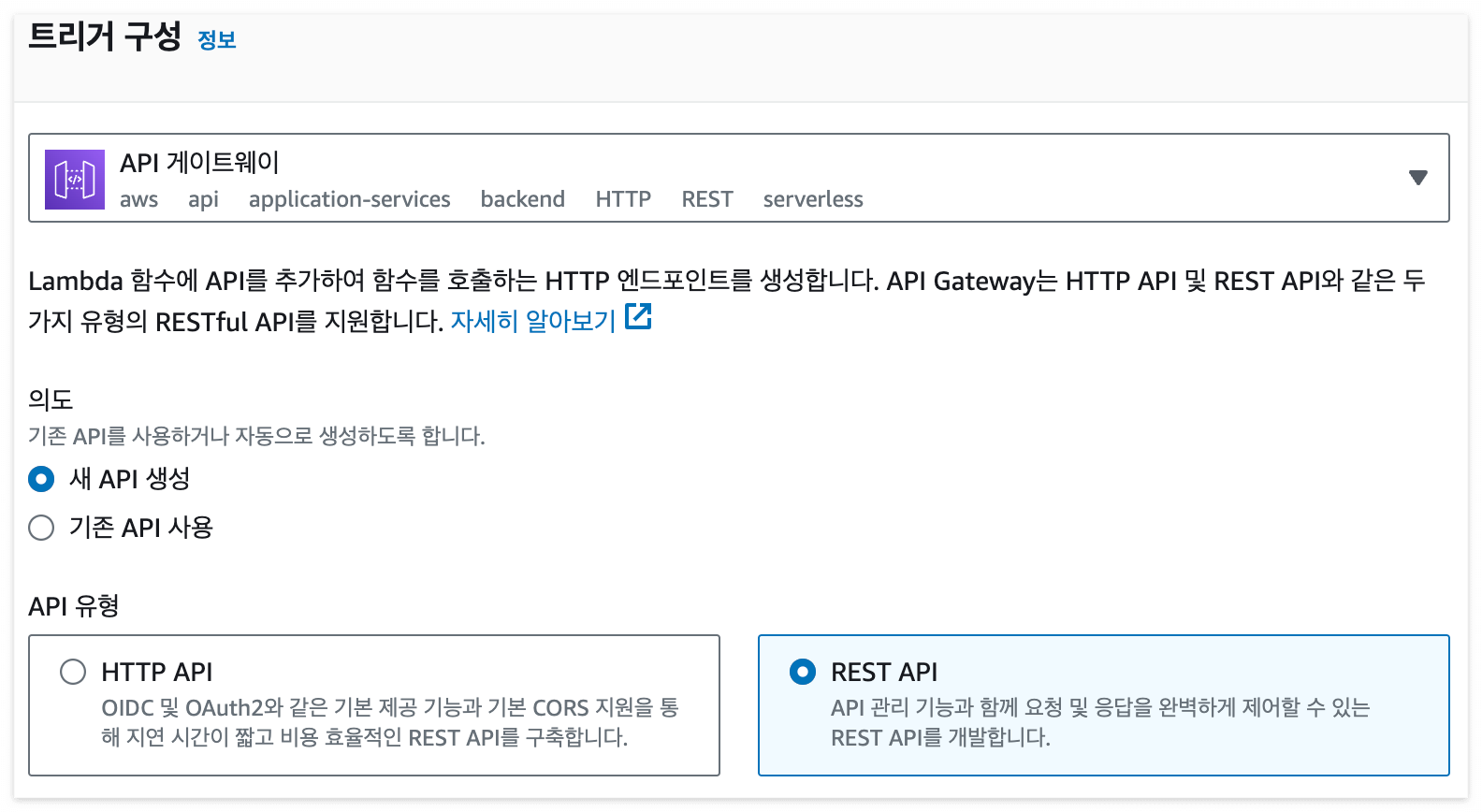Follow the 자세히 알아보기 link
Viewport: 1482px width, 812px height.
coord(533,321)
